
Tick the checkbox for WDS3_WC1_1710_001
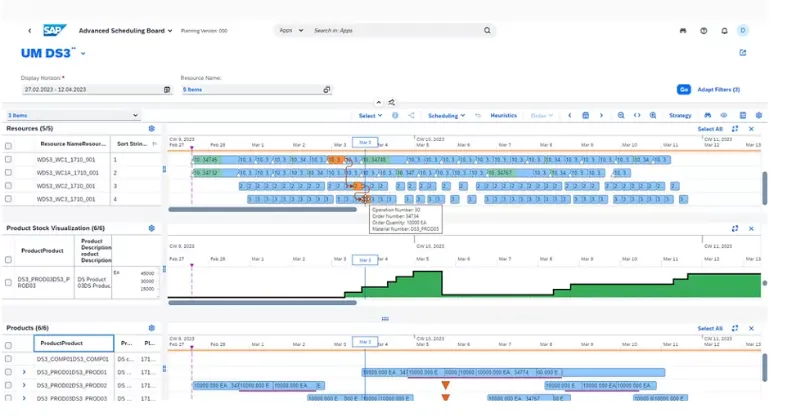pyautogui.click(x=8, y=160)
